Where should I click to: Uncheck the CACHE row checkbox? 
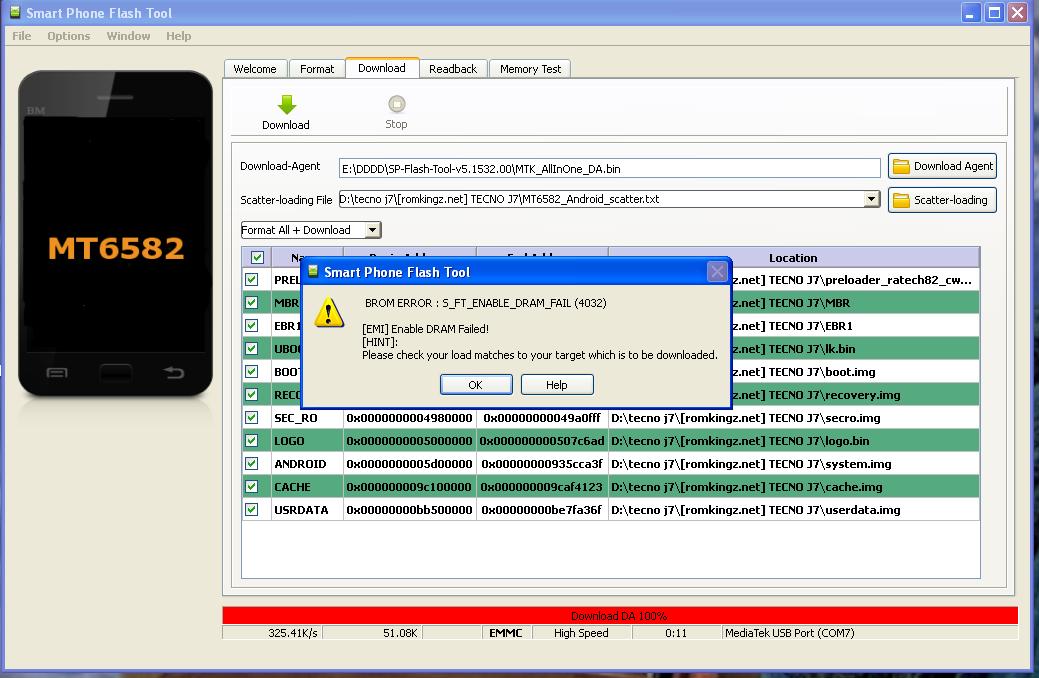click(252, 486)
